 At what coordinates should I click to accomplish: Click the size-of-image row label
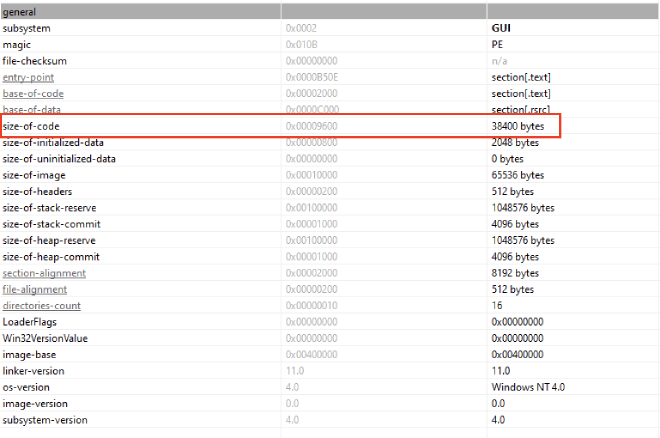pyautogui.click(x=35, y=175)
